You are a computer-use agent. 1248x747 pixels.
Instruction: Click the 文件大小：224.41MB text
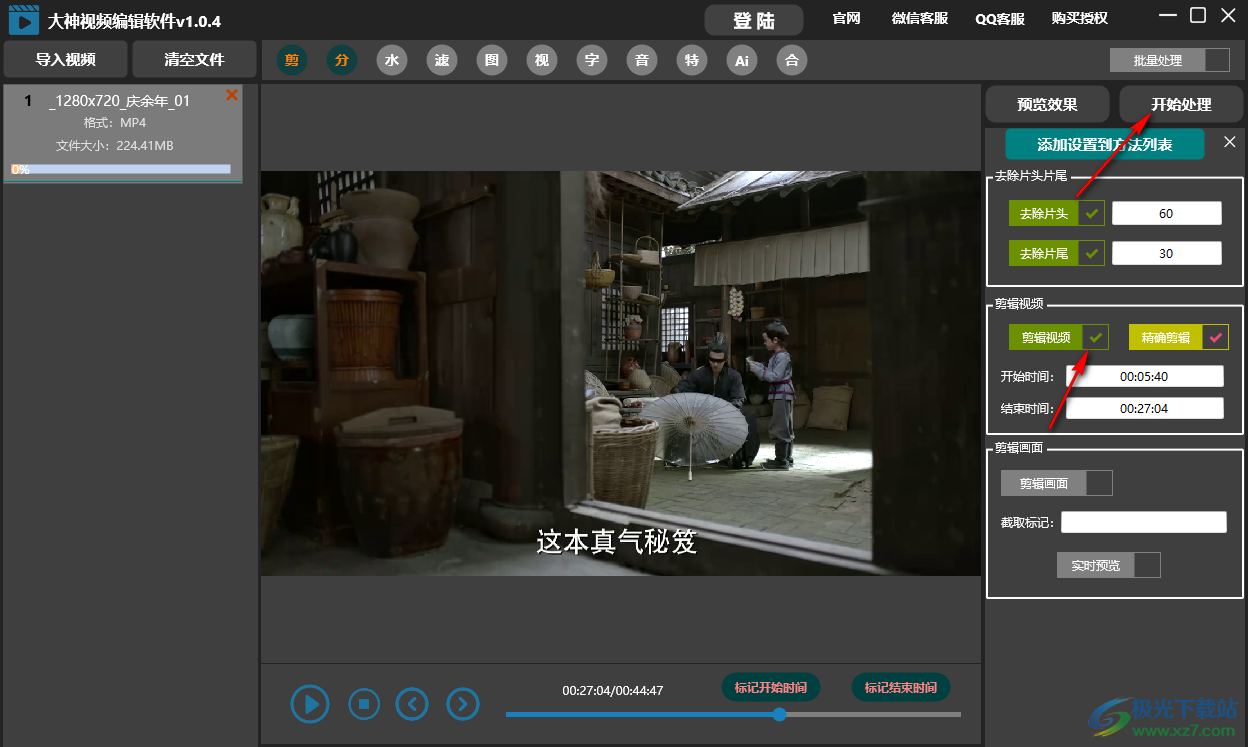click(x=115, y=146)
